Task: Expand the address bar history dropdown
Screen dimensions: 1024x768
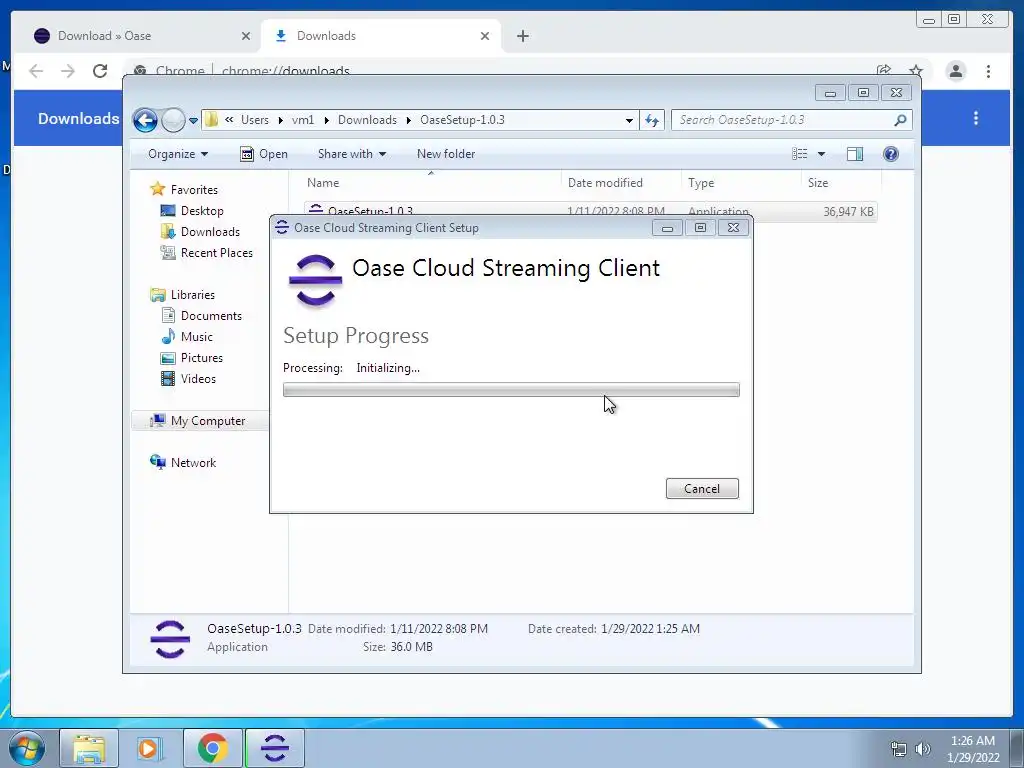Action: point(629,120)
